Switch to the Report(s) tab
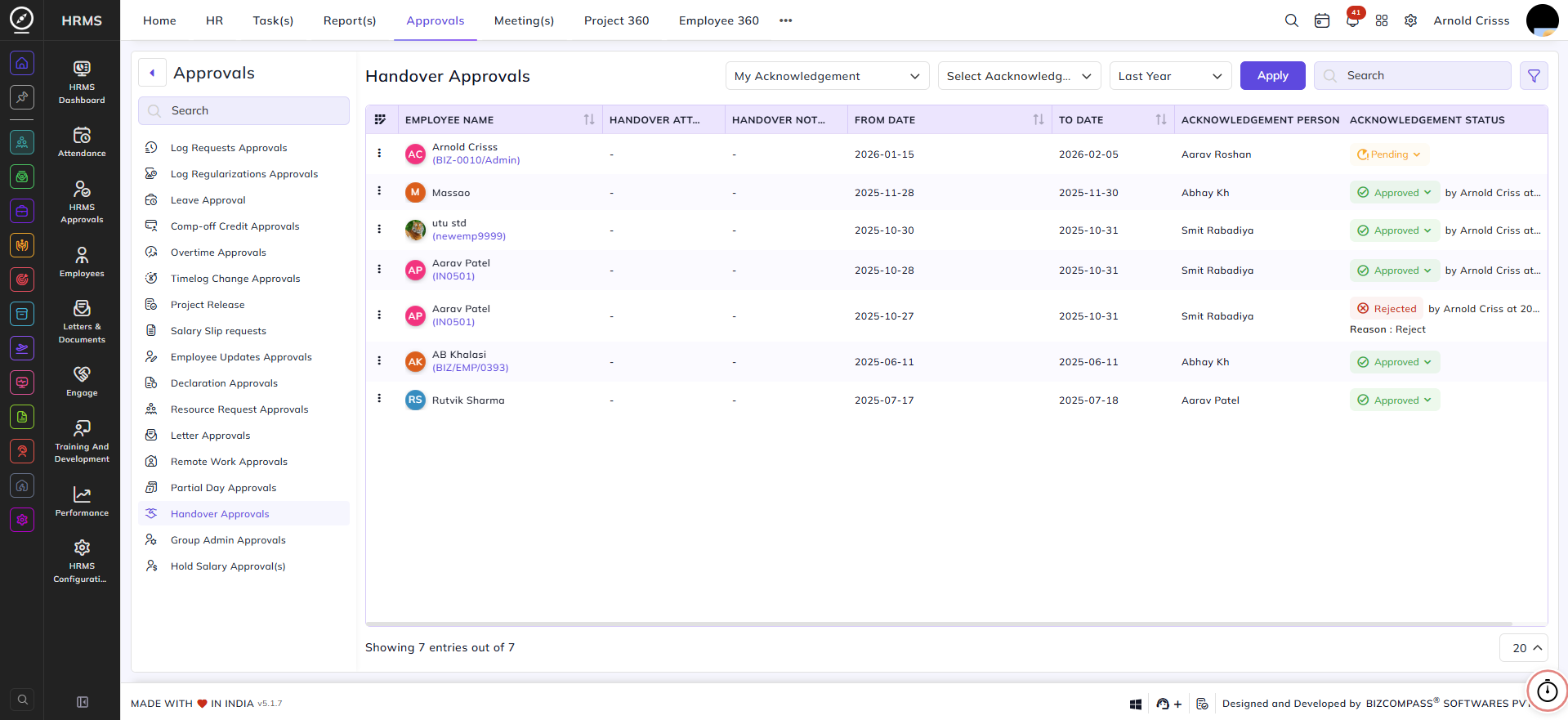Viewport: 1568px width, 720px height. [x=350, y=20]
